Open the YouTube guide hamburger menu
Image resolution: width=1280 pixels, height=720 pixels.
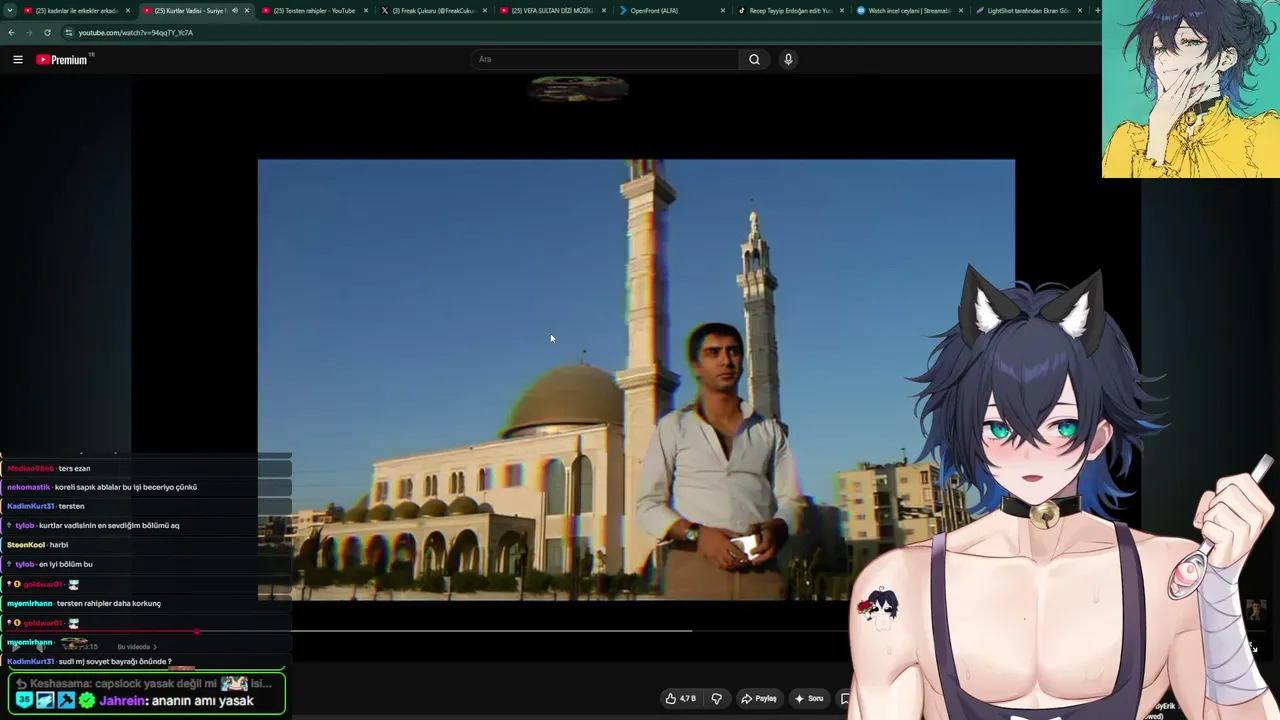(x=18, y=60)
